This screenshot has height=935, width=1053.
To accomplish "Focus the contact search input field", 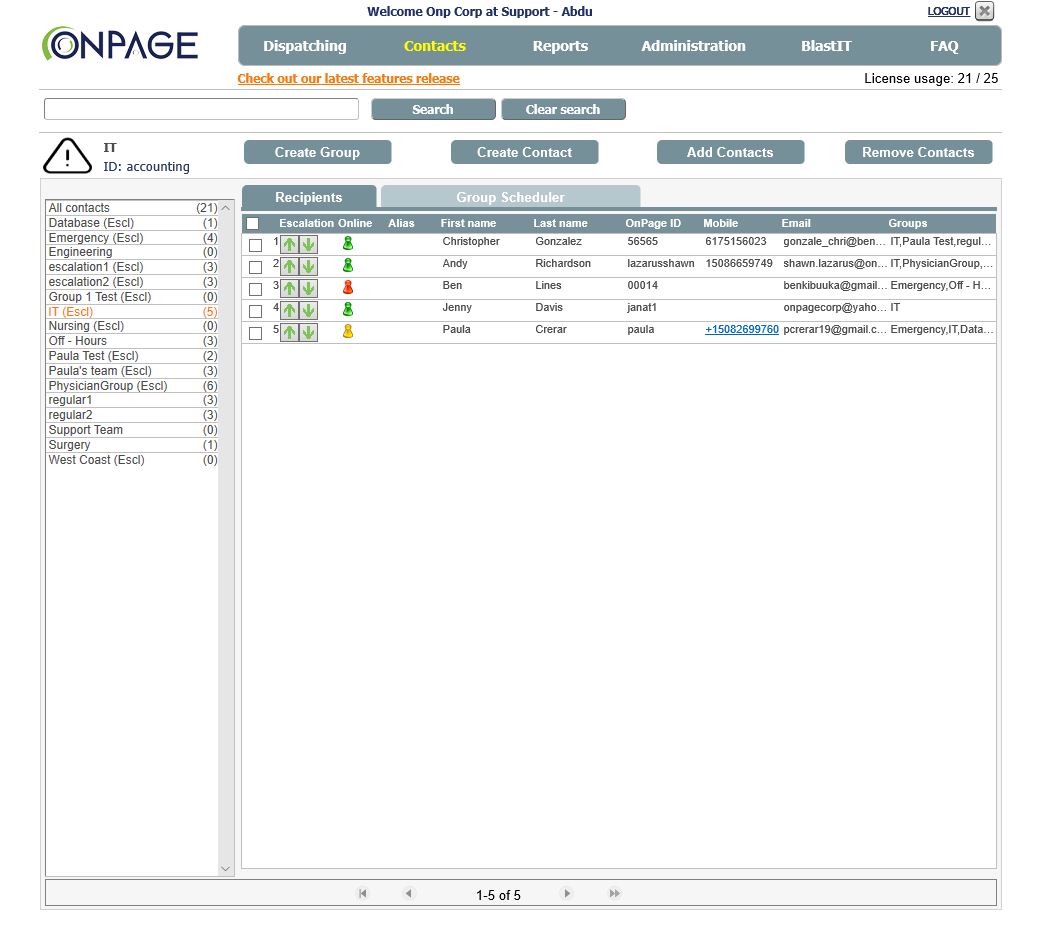I will [x=201, y=109].
